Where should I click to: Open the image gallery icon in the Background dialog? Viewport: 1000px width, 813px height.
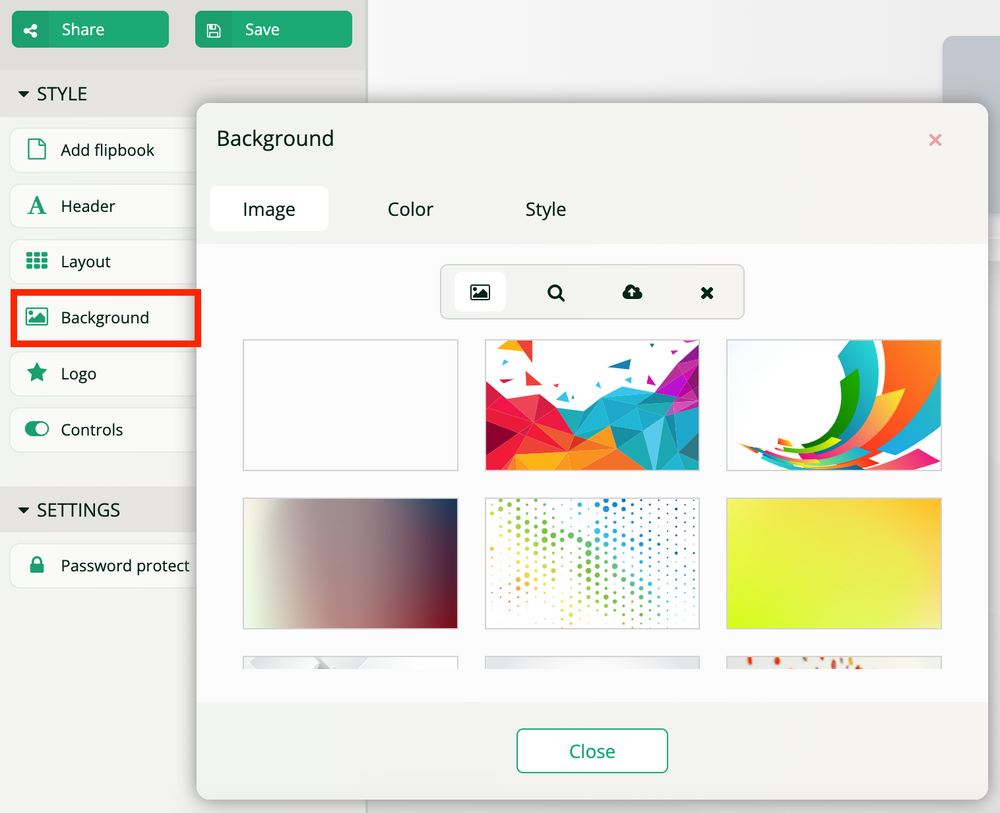(481, 293)
